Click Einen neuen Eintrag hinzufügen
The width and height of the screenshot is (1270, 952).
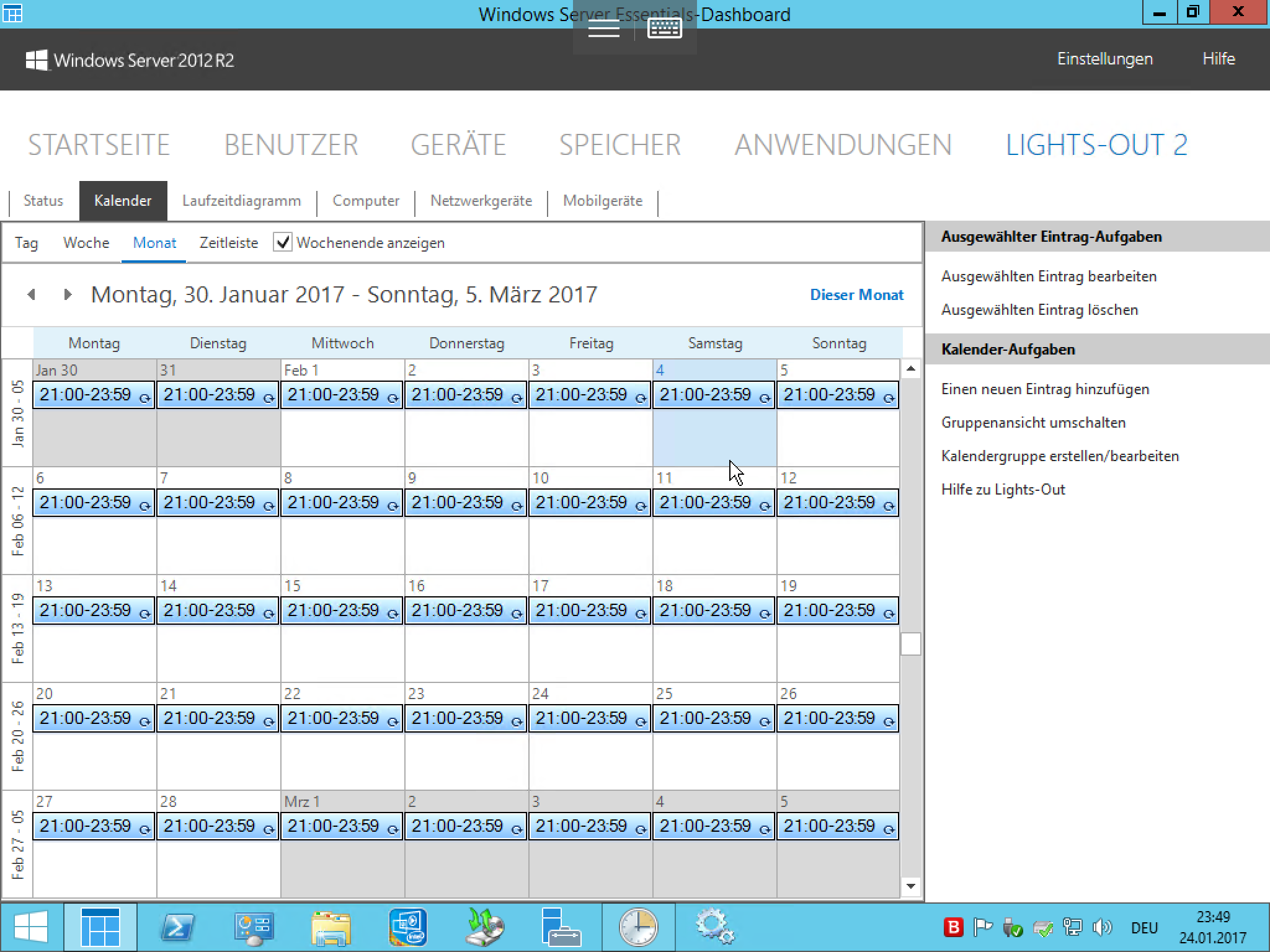[1045, 389]
